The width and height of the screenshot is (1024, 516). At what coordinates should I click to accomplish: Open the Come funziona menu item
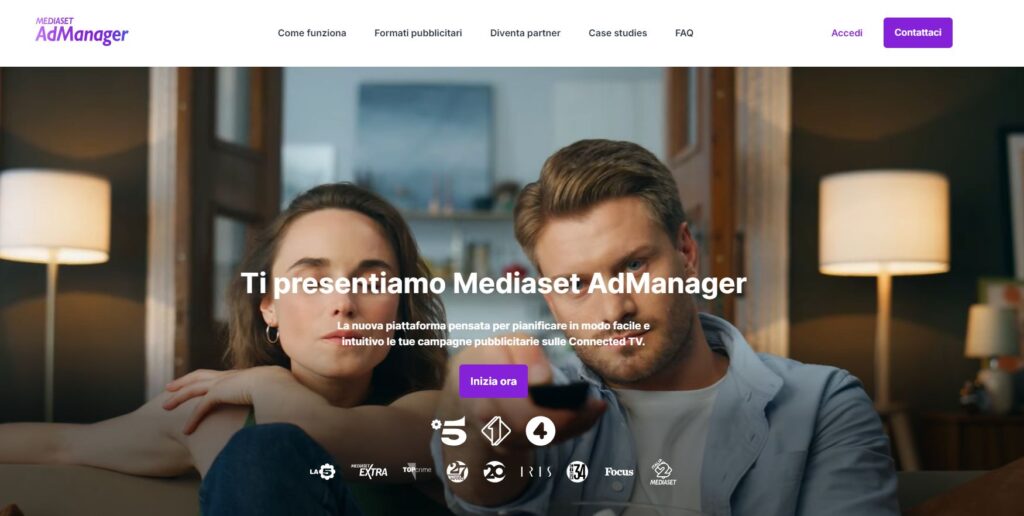tap(312, 33)
